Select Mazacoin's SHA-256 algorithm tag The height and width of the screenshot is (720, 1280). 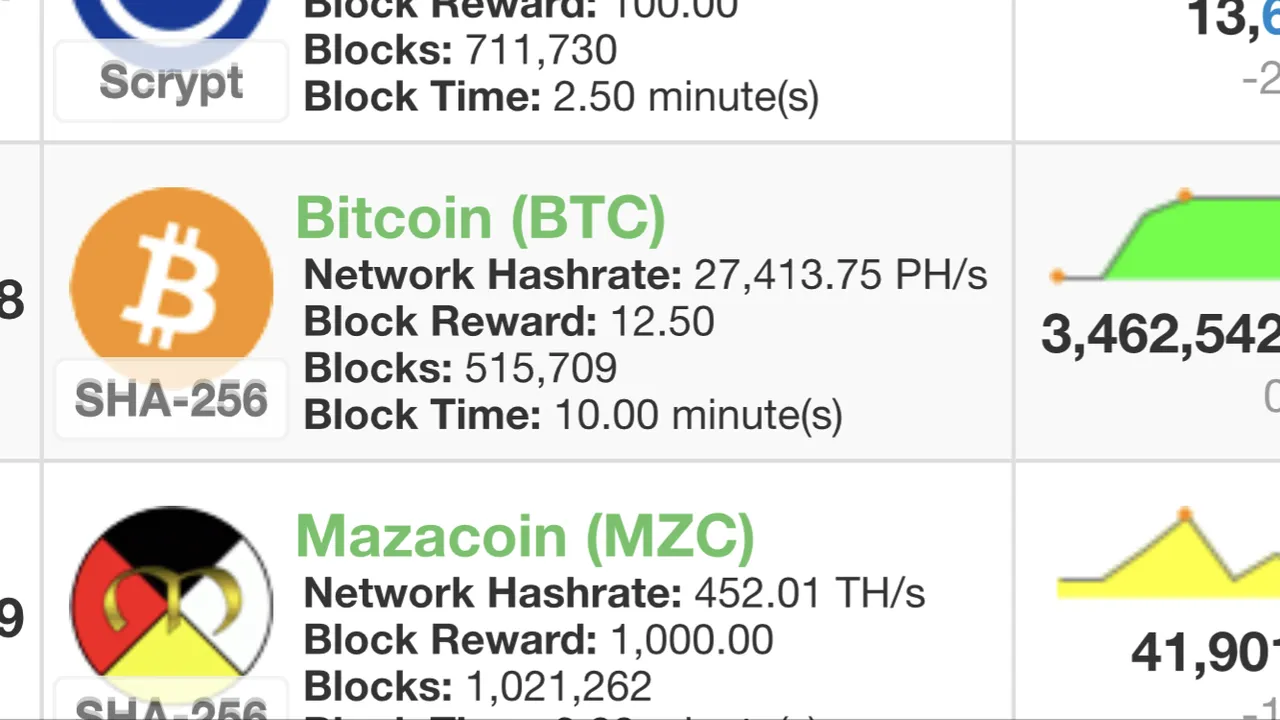[x=171, y=706]
